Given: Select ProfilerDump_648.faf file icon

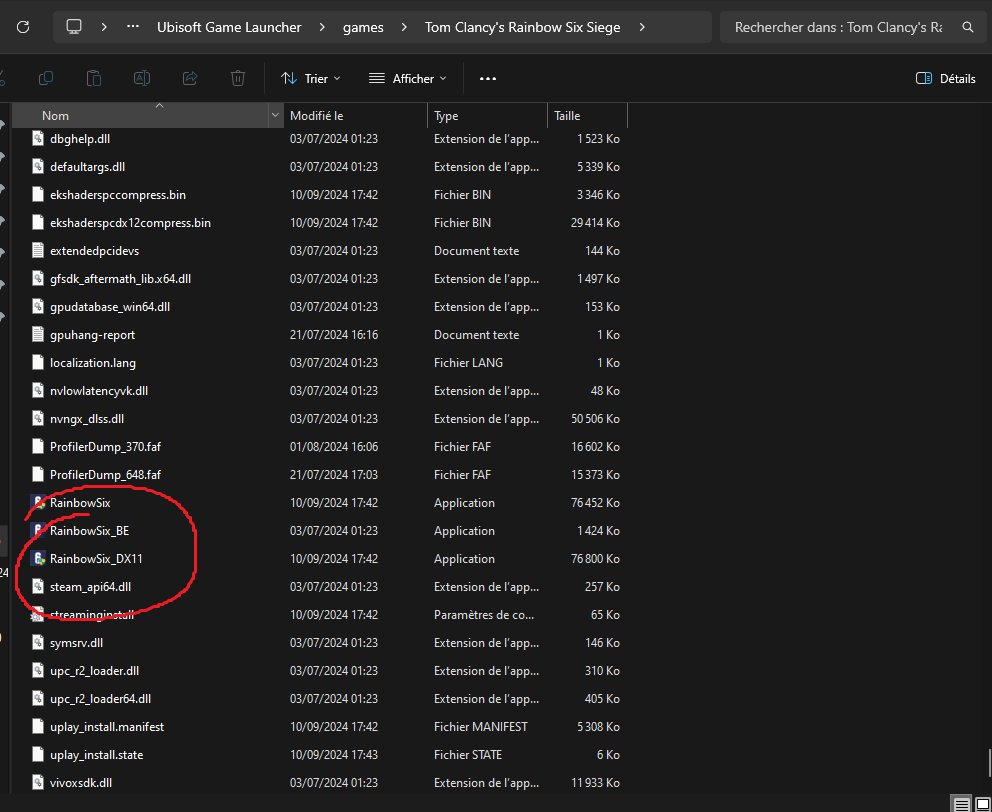Looking at the screenshot, I should click(x=39, y=475).
